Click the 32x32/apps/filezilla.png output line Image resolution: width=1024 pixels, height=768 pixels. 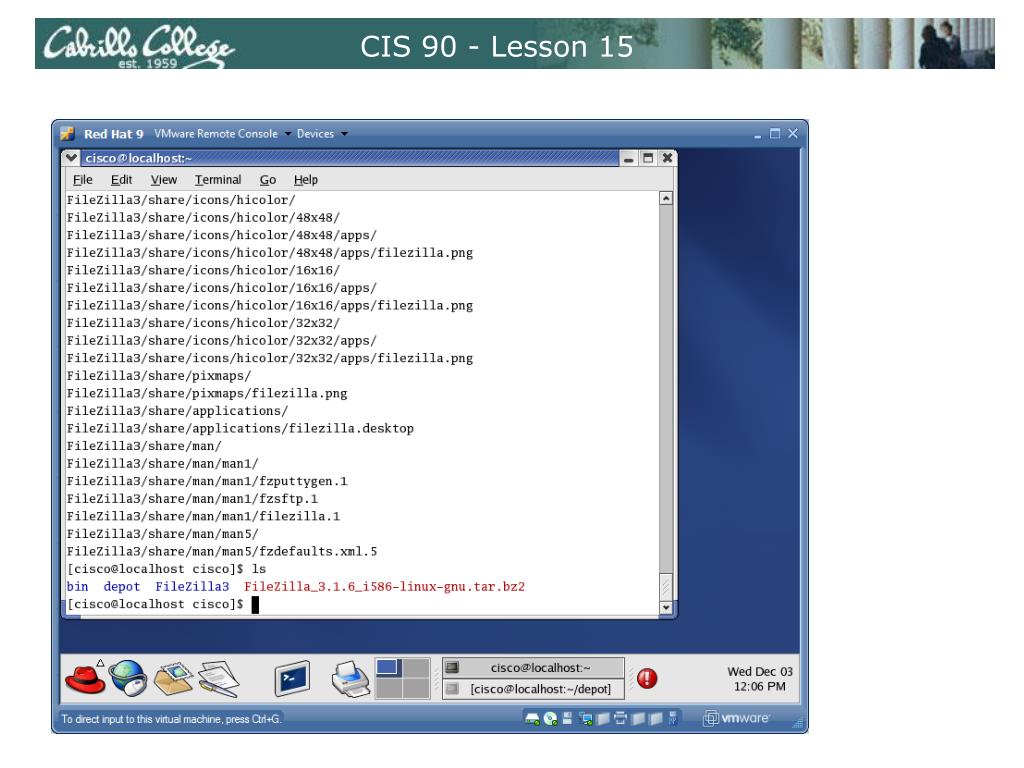(x=270, y=358)
